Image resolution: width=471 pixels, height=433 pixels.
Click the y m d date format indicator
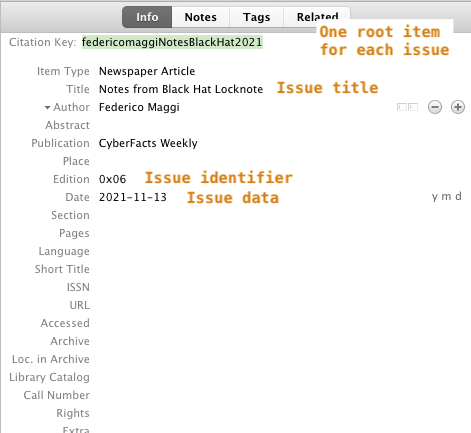click(x=446, y=196)
